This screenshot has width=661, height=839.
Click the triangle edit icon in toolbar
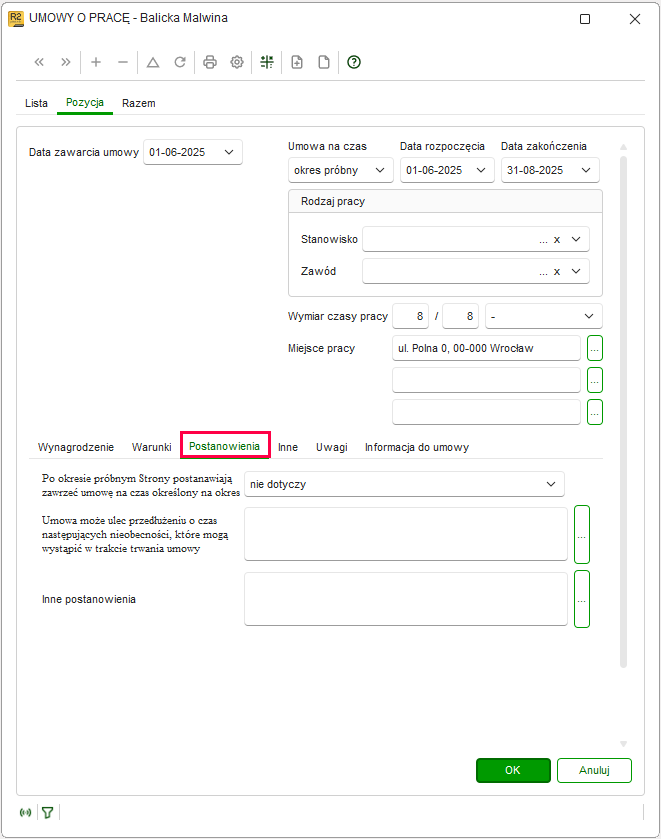click(x=153, y=62)
